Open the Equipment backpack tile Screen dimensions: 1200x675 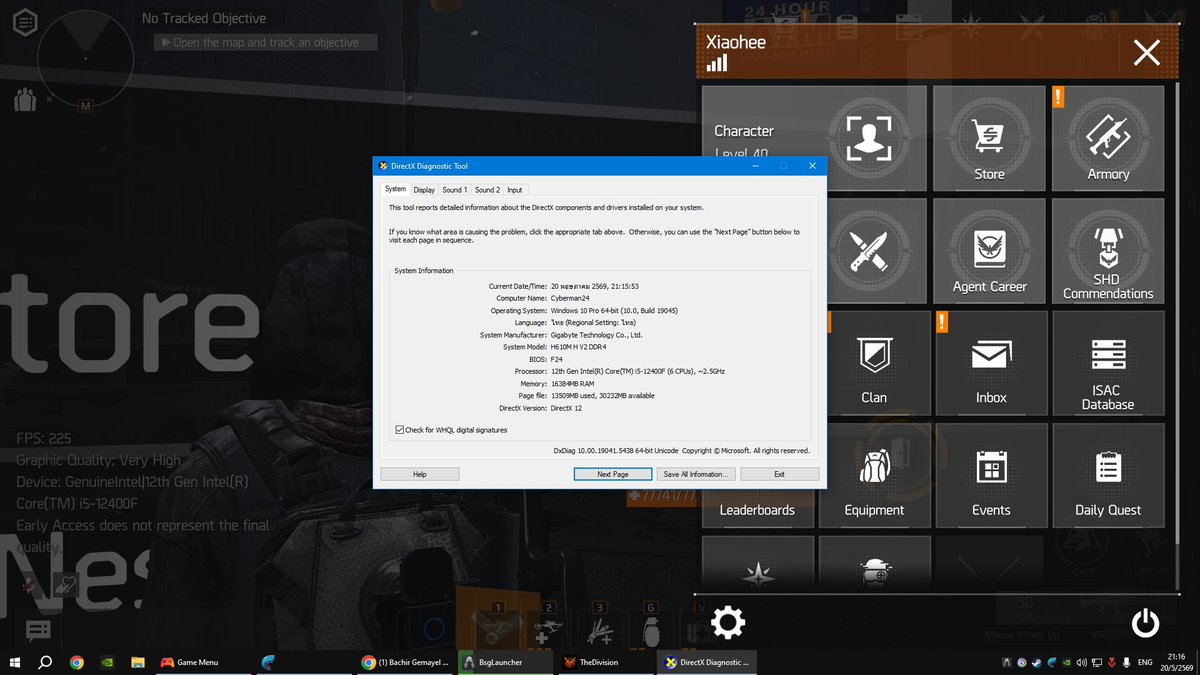(x=874, y=476)
